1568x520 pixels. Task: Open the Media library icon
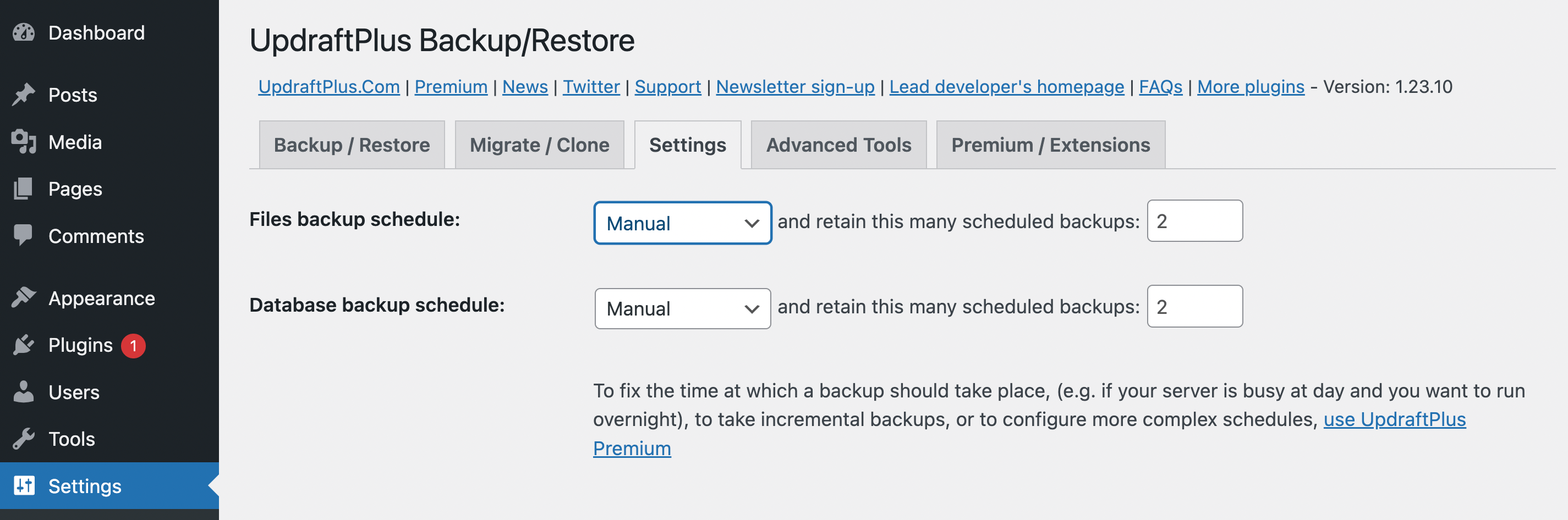point(23,142)
